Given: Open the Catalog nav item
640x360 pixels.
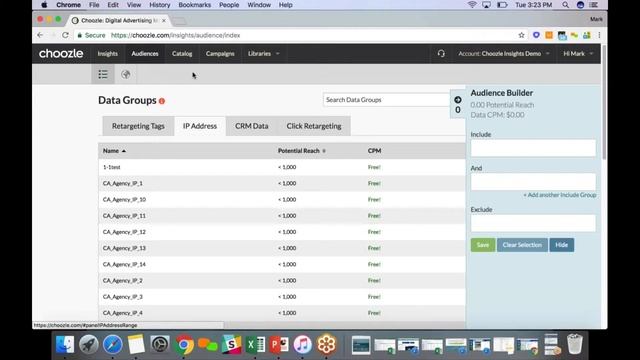Looking at the screenshot, I should tap(182, 53).
